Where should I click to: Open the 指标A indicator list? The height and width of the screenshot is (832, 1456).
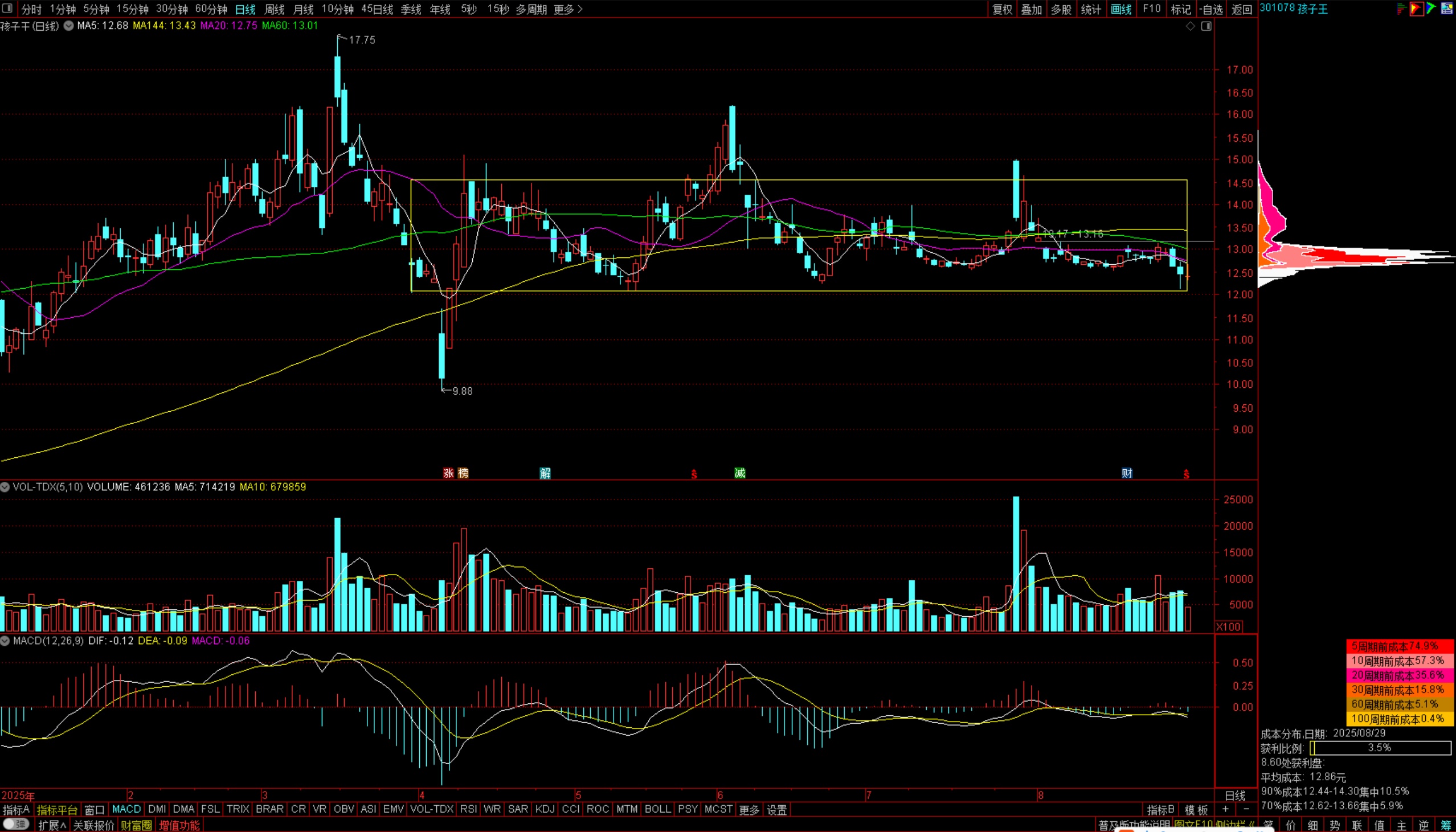pos(16,810)
